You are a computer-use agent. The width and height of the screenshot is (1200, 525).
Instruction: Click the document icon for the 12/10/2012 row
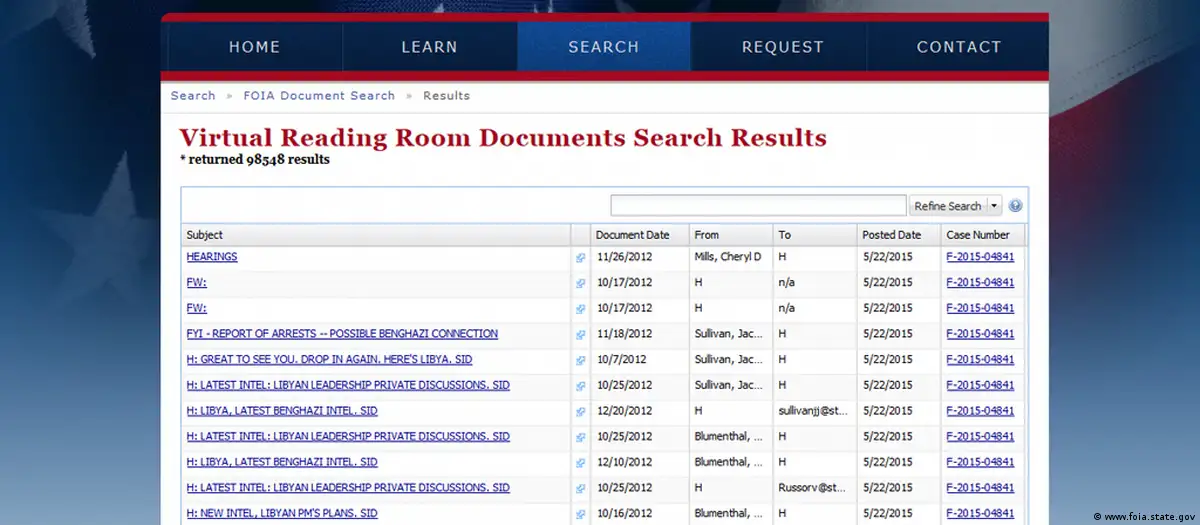click(580, 463)
